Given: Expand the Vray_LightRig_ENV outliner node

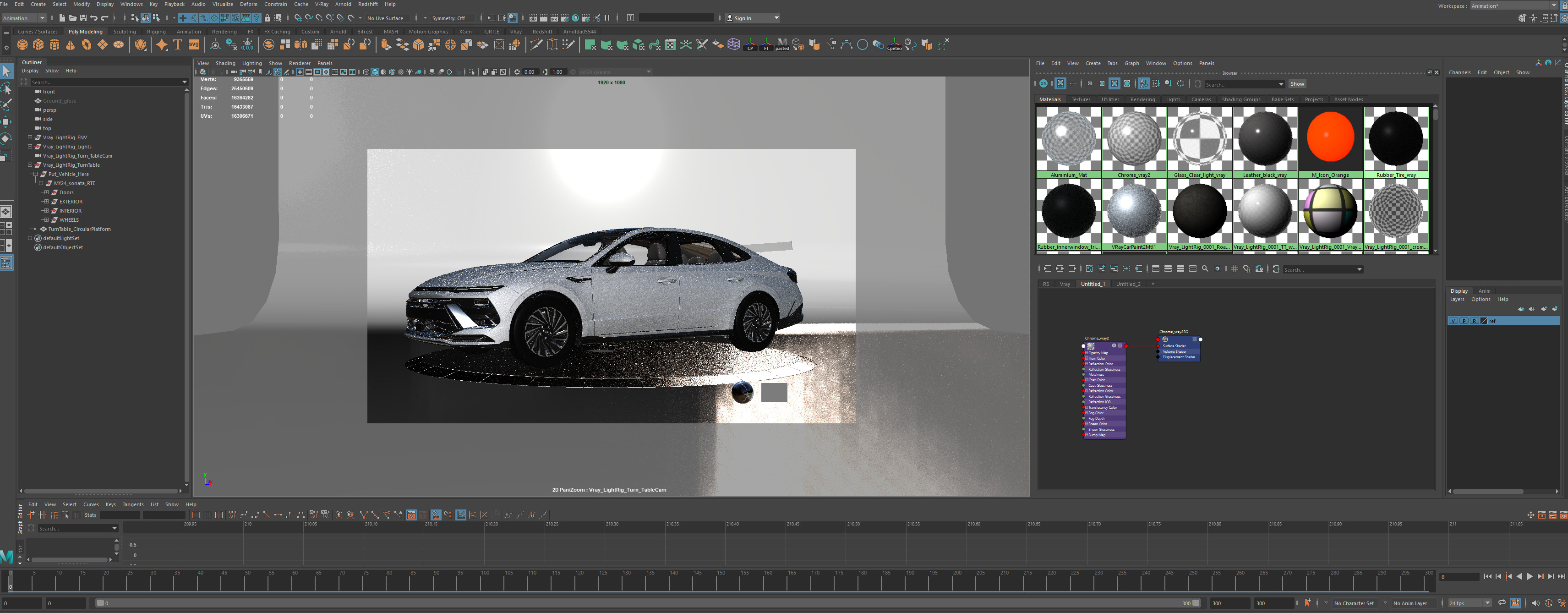Looking at the screenshot, I should (30, 137).
